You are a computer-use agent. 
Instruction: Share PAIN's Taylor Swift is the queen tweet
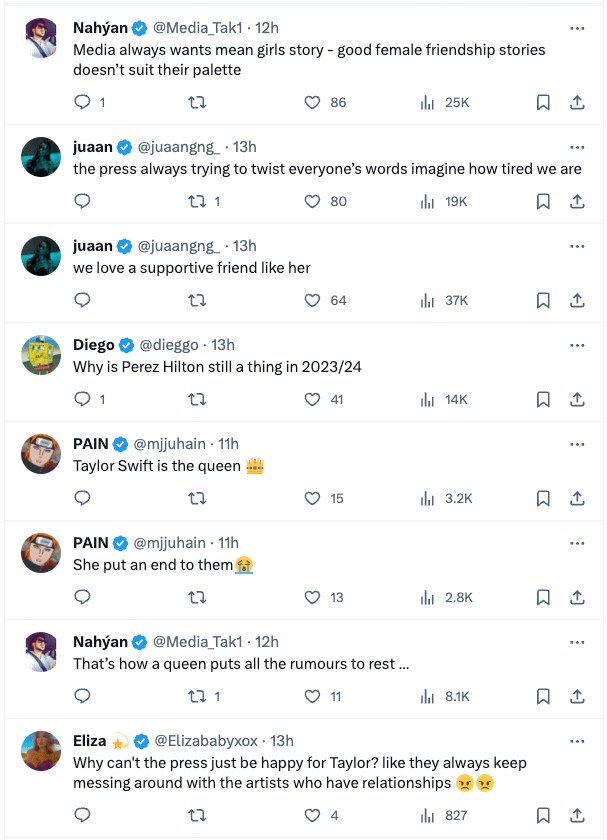[x=577, y=498]
